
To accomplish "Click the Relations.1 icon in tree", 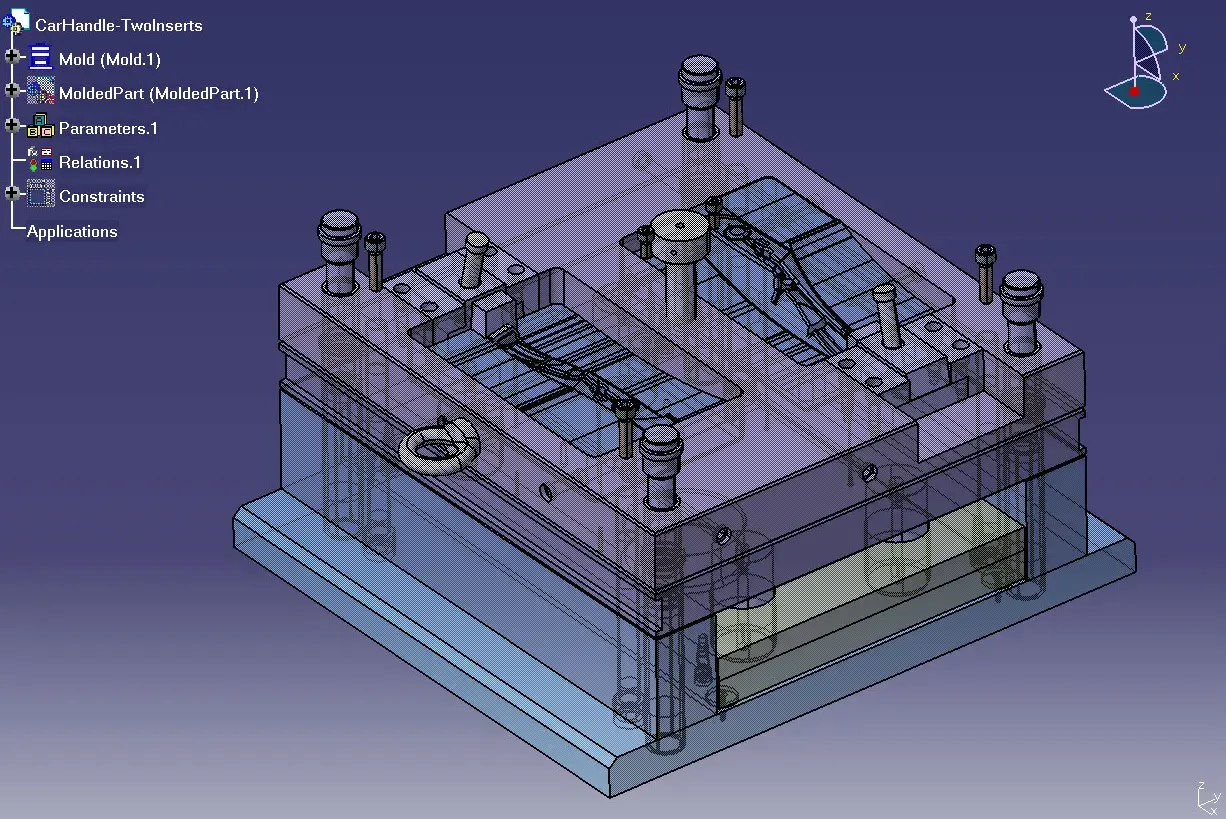I will [x=41, y=160].
